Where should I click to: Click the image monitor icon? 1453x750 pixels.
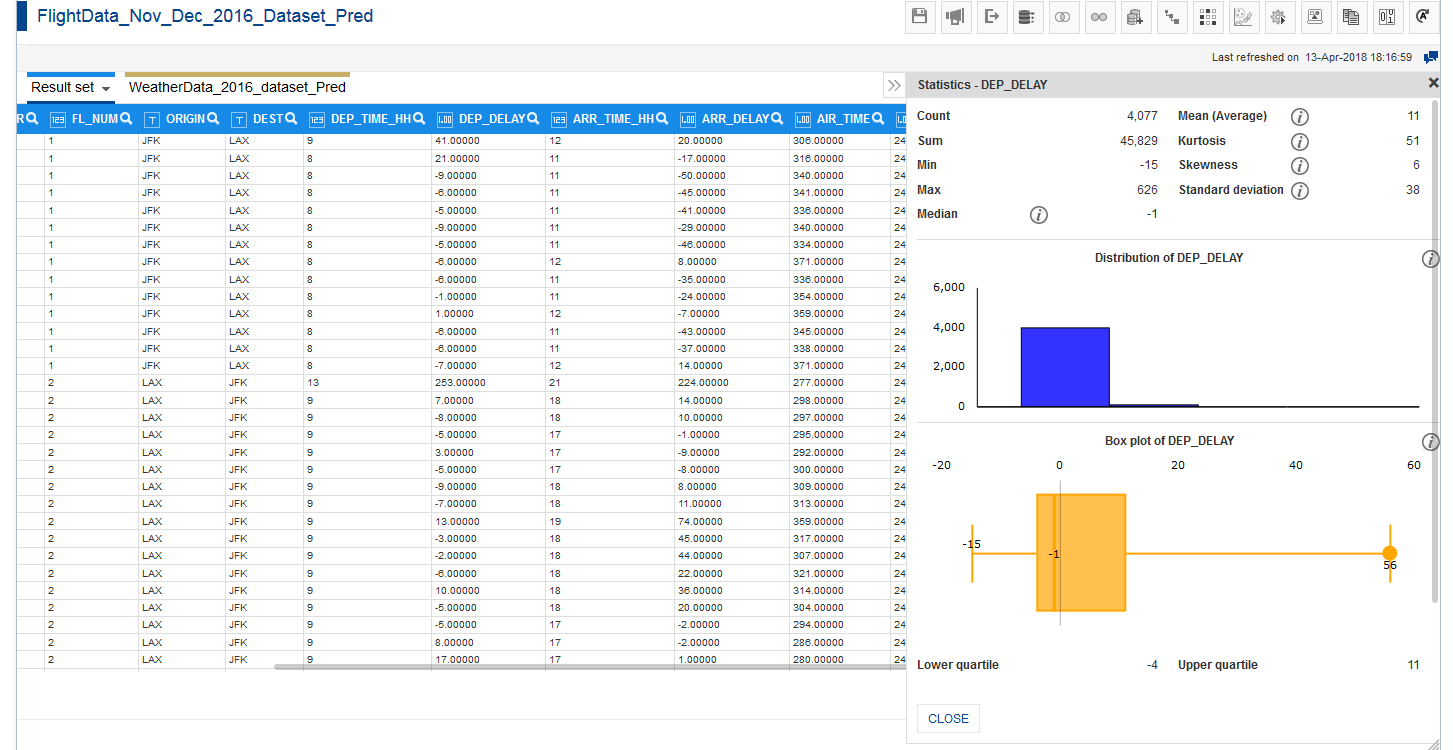tap(1315, 17)
